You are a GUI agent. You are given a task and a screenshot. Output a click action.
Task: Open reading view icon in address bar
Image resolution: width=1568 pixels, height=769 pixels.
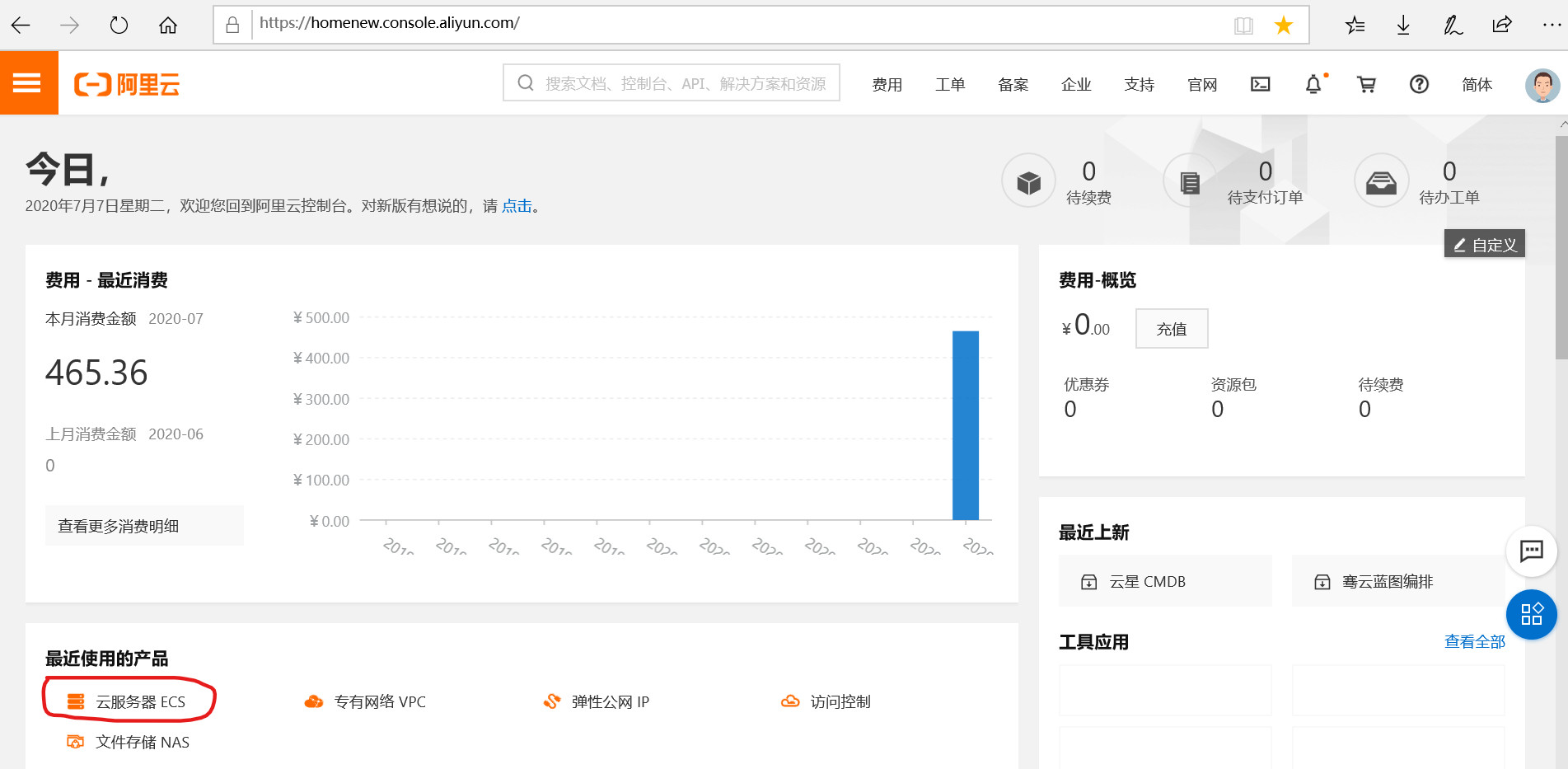[1243, 26]
